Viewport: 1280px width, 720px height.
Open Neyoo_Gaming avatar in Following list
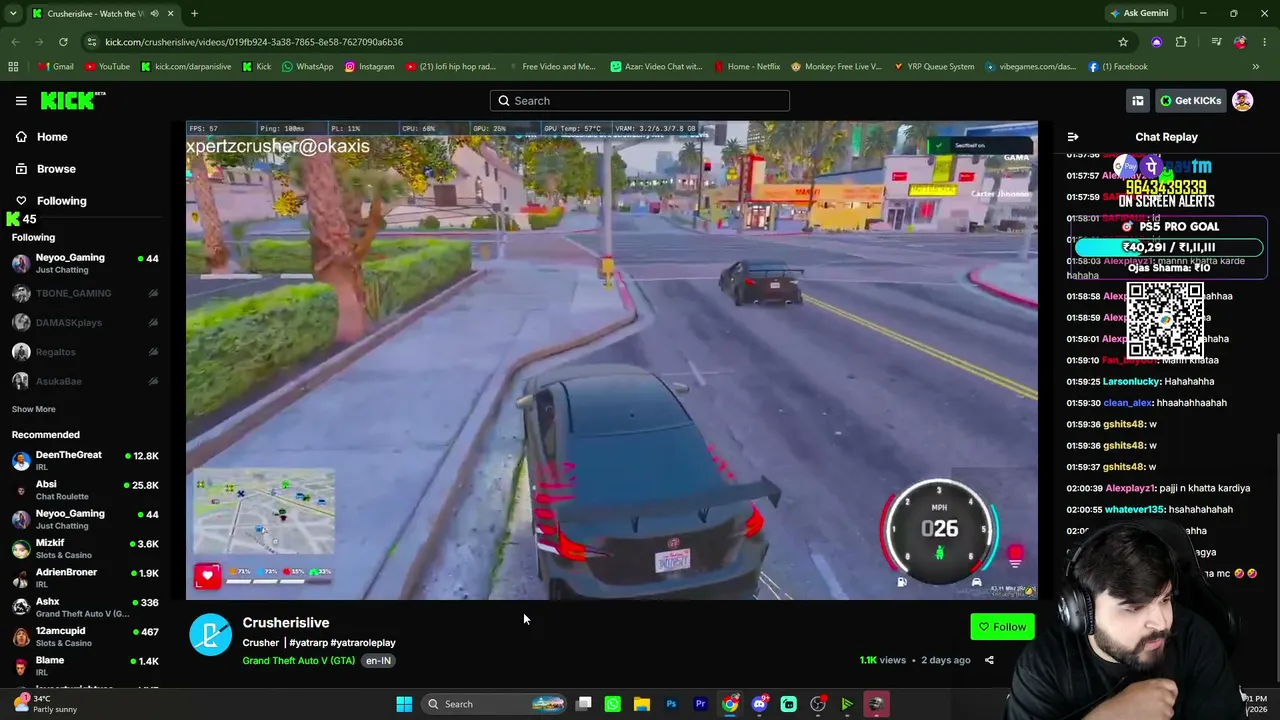tap(21, 264)
